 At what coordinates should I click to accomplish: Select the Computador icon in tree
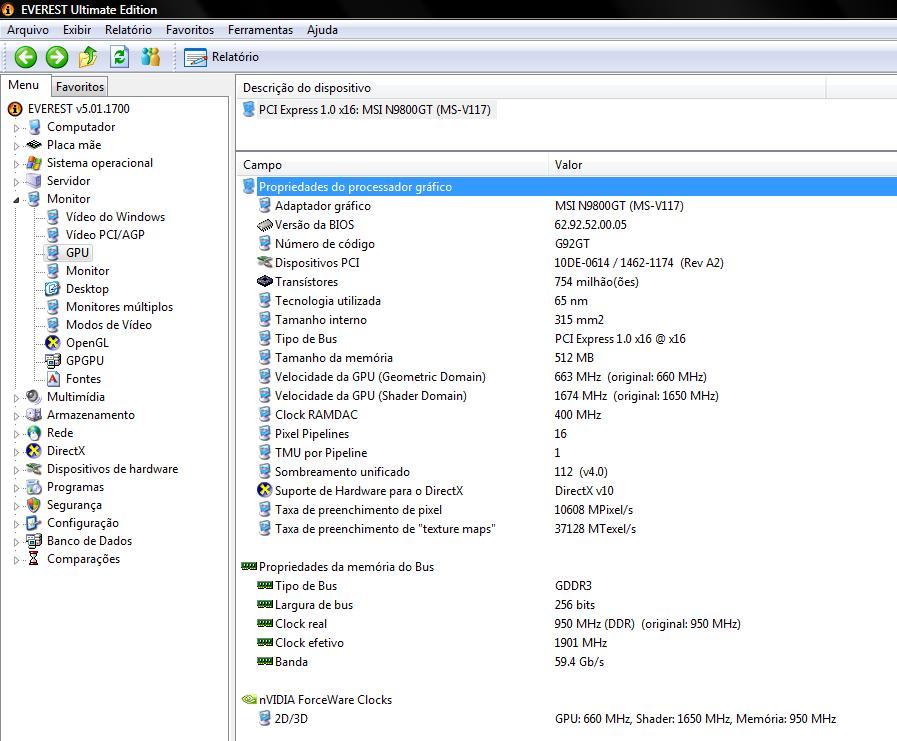click(34, 127)
